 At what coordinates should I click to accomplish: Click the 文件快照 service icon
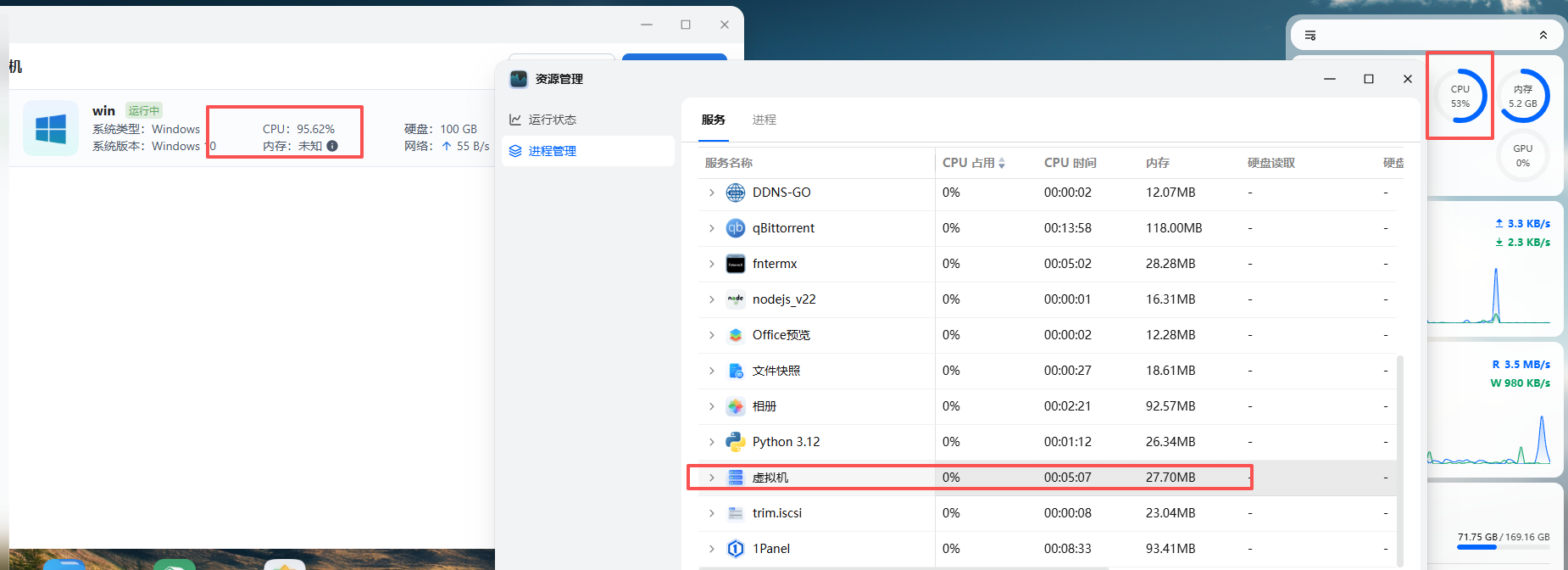click(x=736, y=371)
